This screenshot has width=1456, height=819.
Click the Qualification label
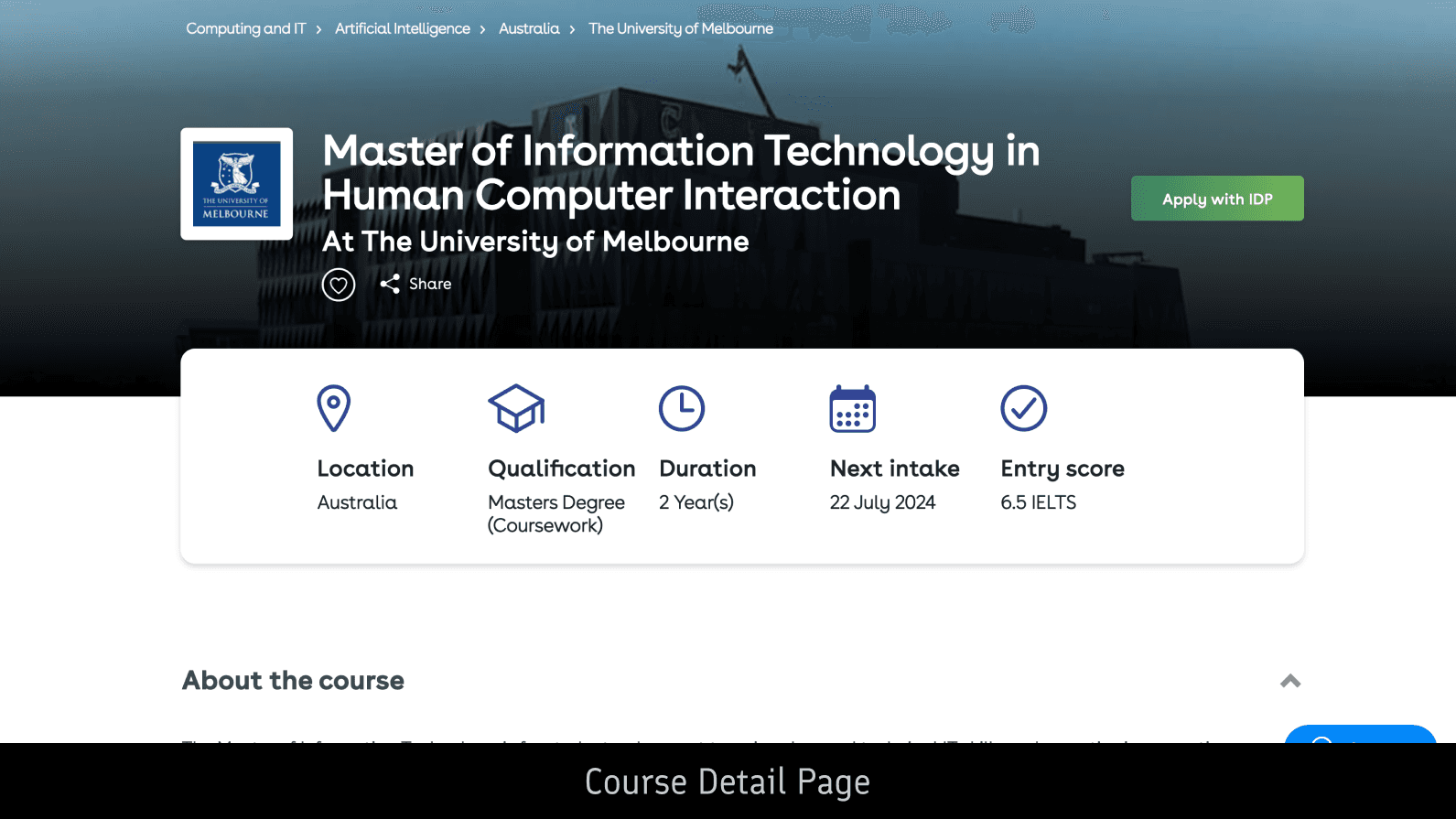[562, 469]
